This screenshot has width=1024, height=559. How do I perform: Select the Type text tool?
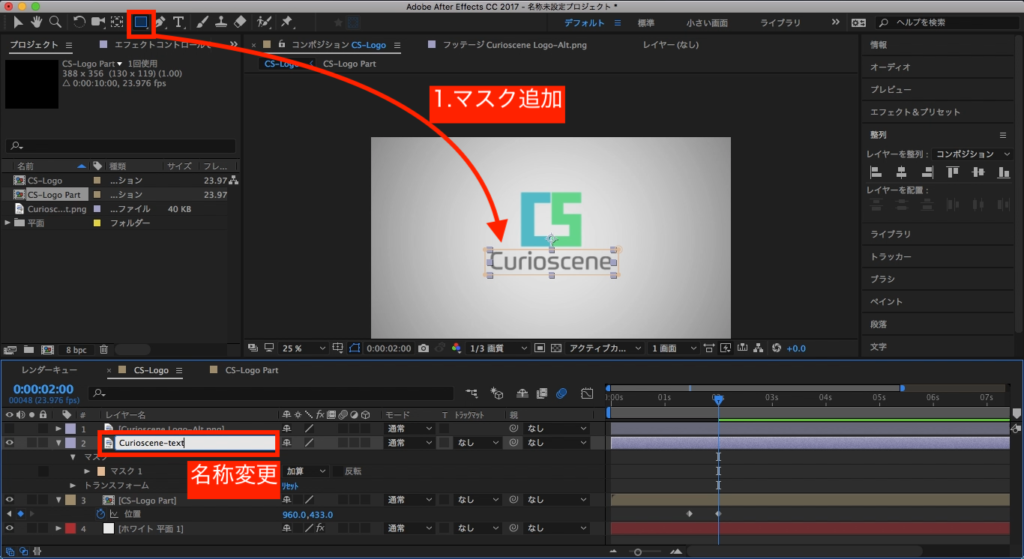coord(178,21)
